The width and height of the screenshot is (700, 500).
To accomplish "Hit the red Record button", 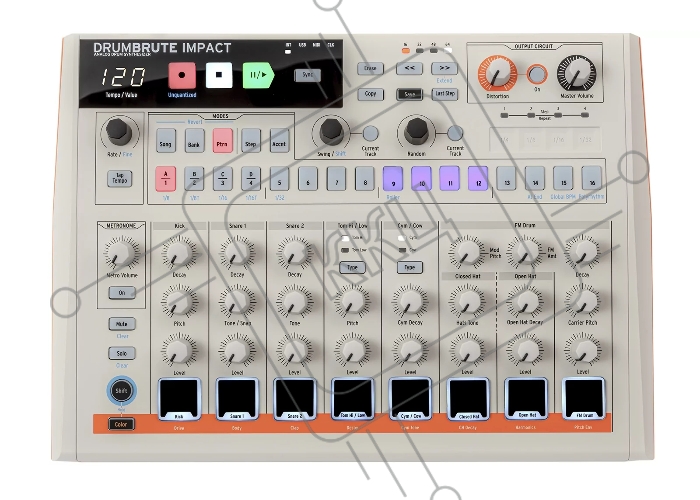I will [x=182, y=75].
